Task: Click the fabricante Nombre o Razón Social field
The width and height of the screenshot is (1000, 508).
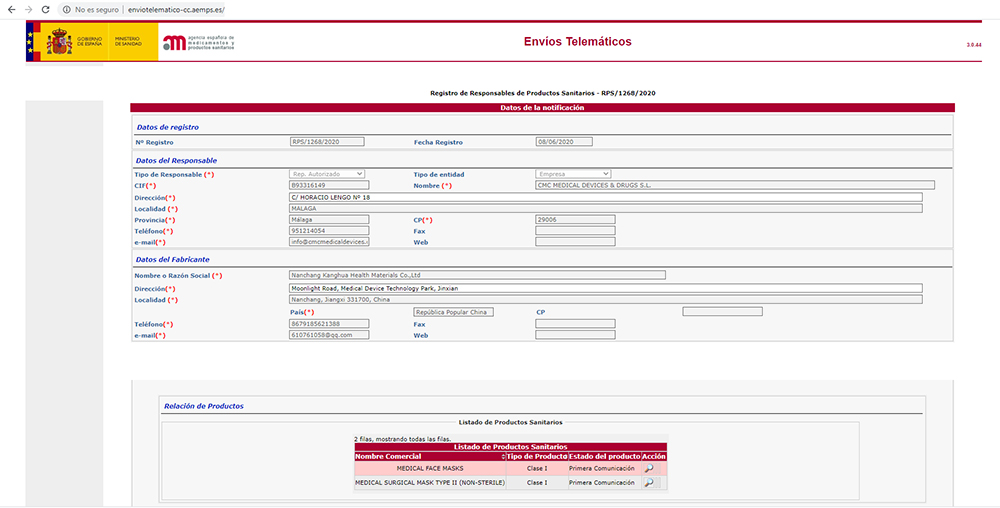Action: (477, 275)
